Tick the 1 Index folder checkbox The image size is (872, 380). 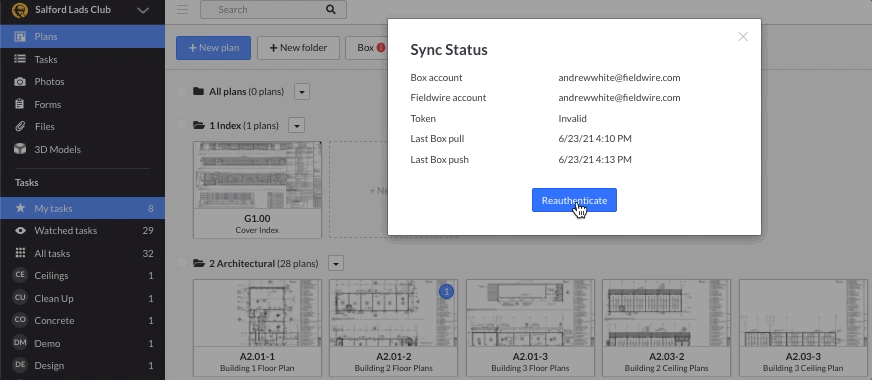pos(181,125)
